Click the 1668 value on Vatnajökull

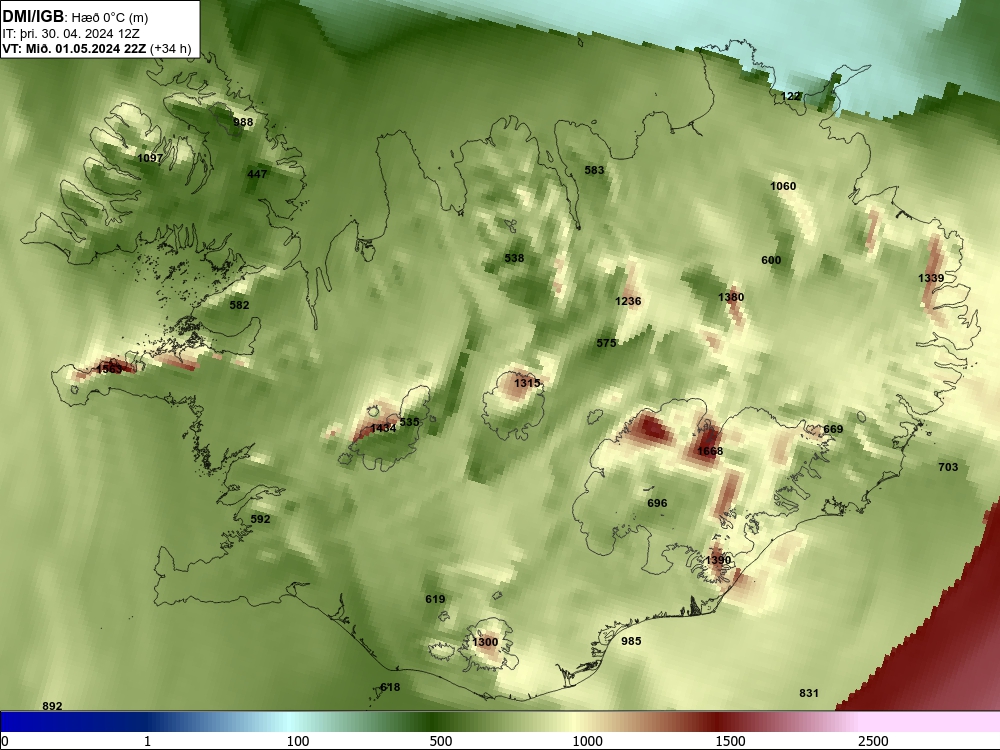[x=710, y=451]
